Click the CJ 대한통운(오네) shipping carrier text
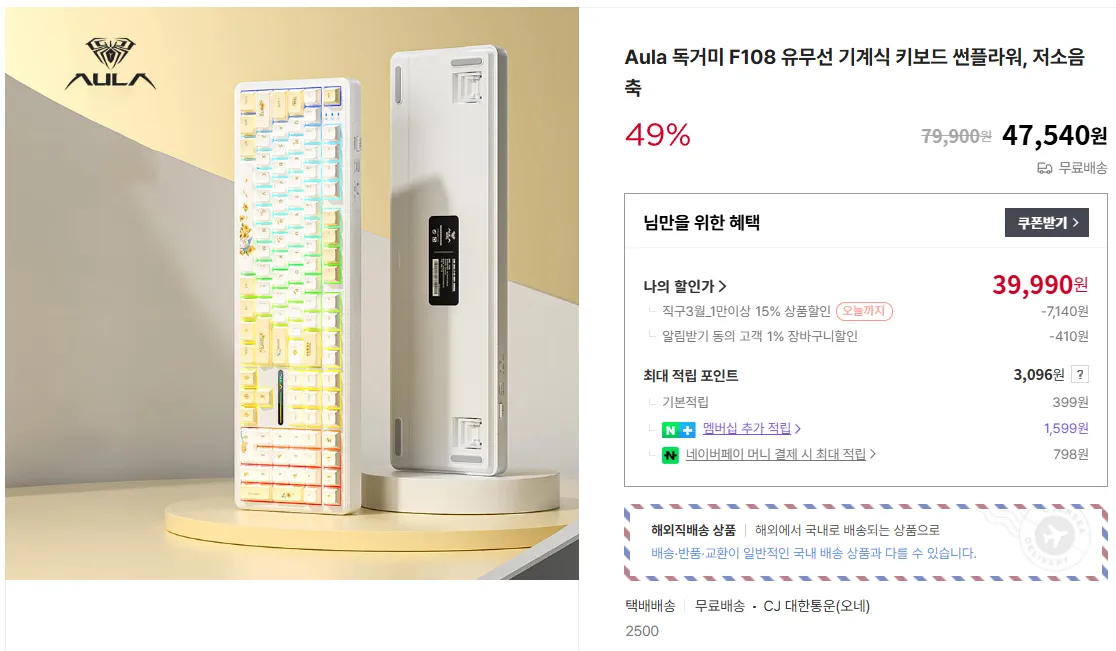Screen dimensions: 1116x651 click(x=814, y=605)
